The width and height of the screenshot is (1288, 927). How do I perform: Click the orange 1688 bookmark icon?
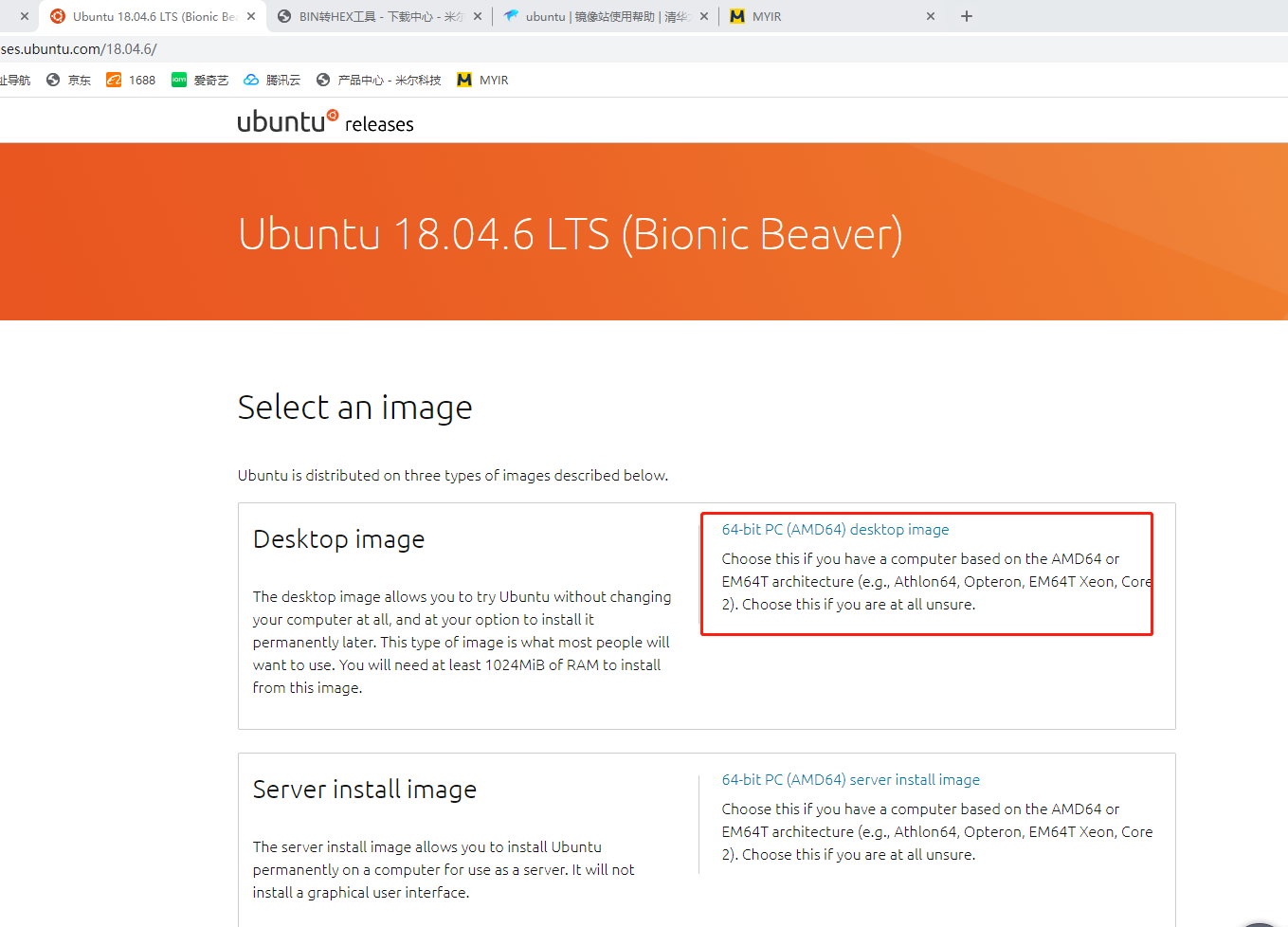[x=114, y=81]
